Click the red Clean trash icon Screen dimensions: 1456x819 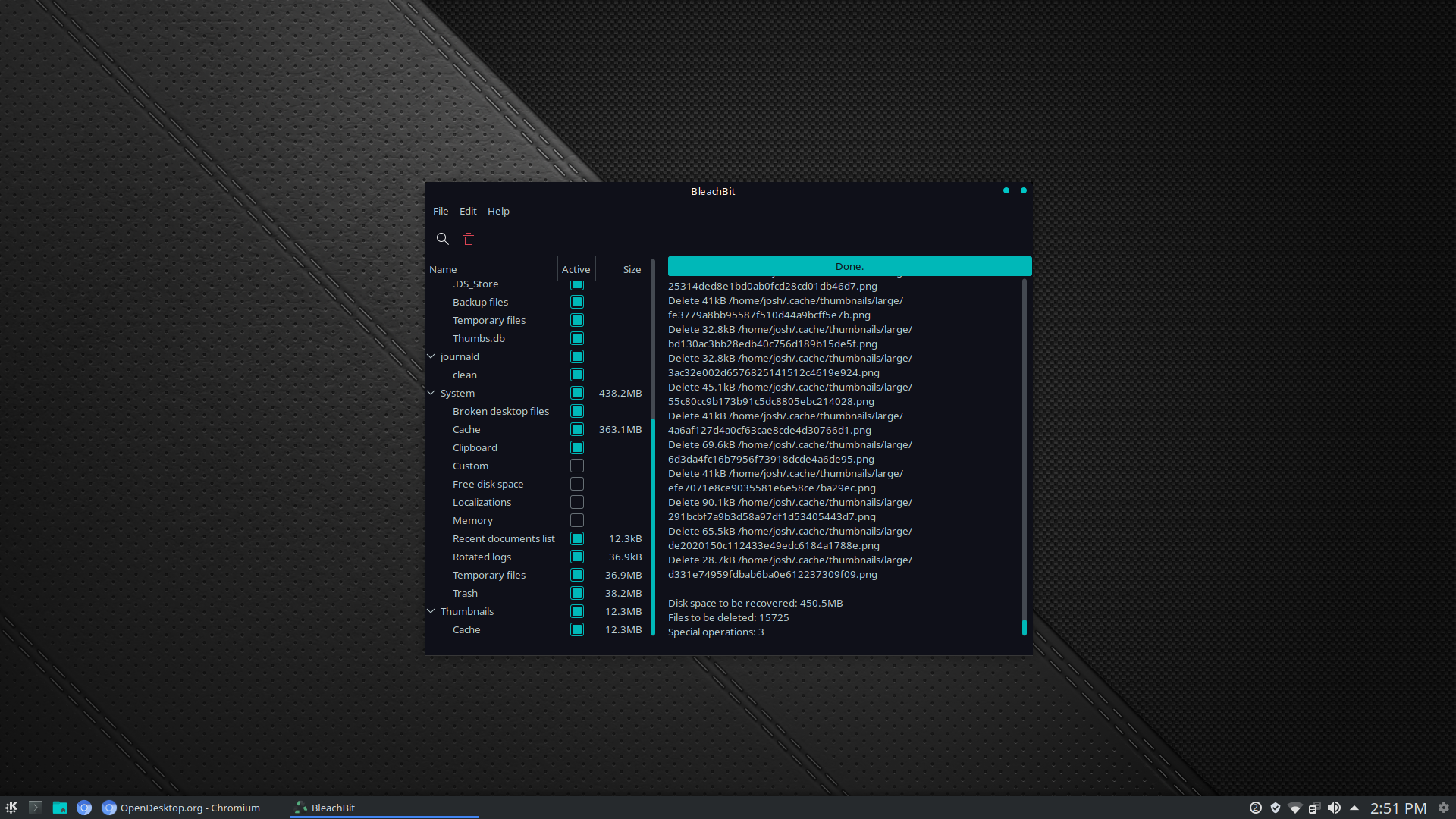pyautogui.click(x=469, y=239)
